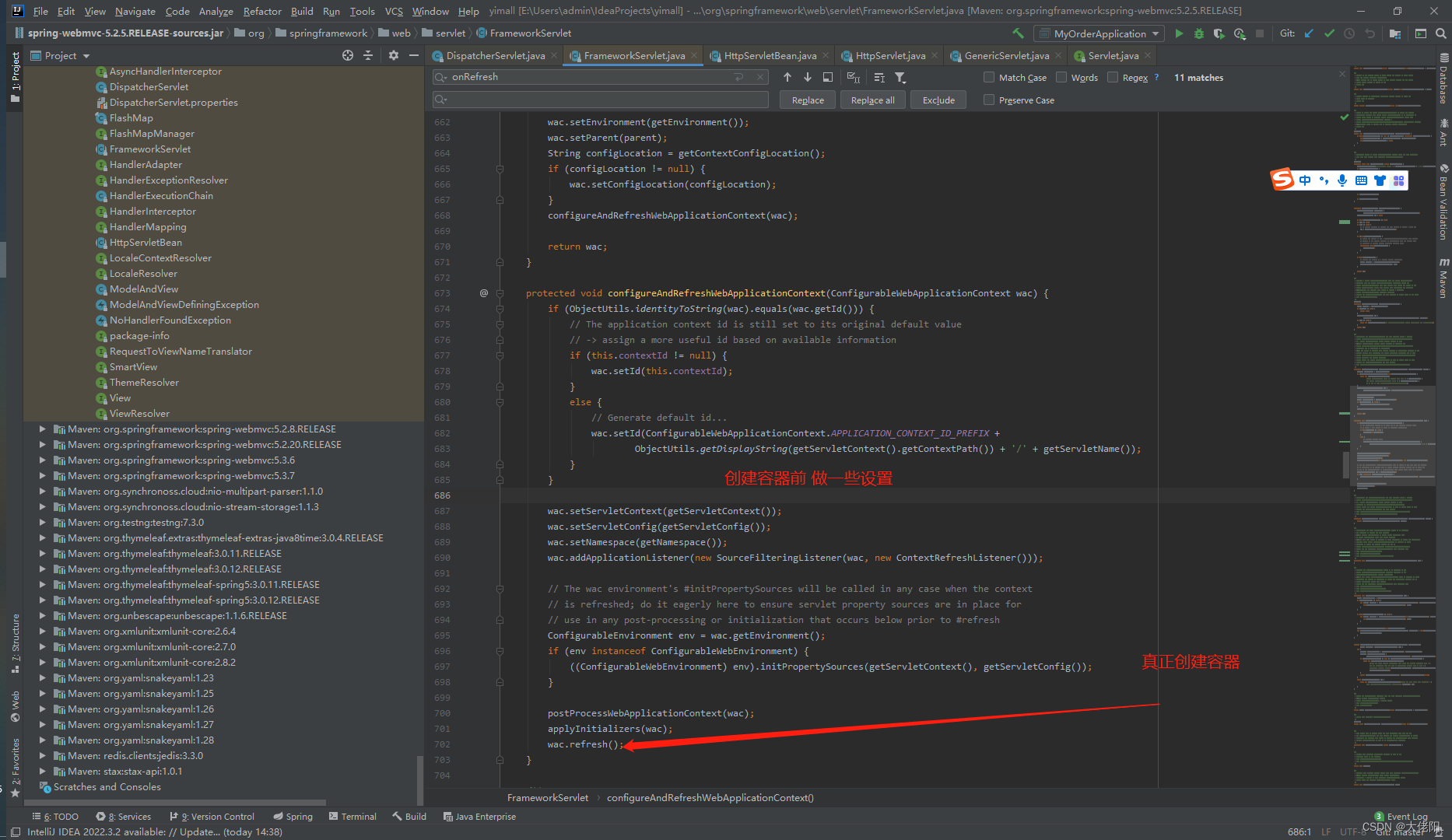
Task: Close the find and replace bar
Action: coord(1342,74)
